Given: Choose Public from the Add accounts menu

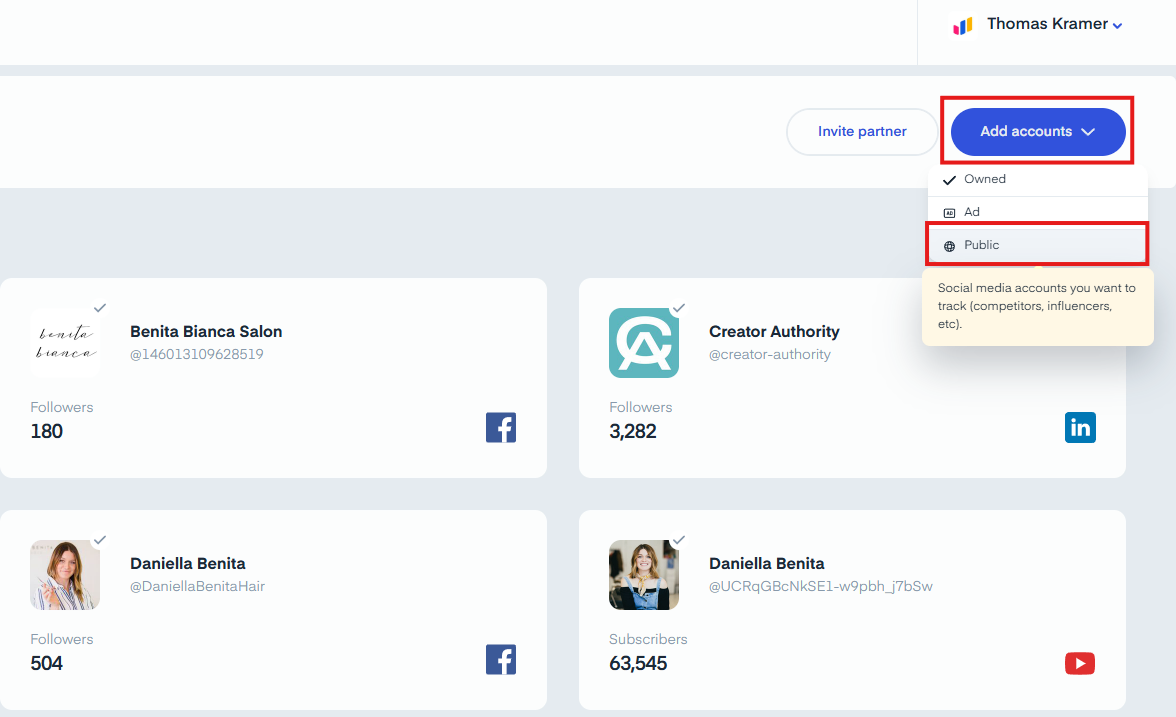Looking at the screenshot, I should [1038, 245].
